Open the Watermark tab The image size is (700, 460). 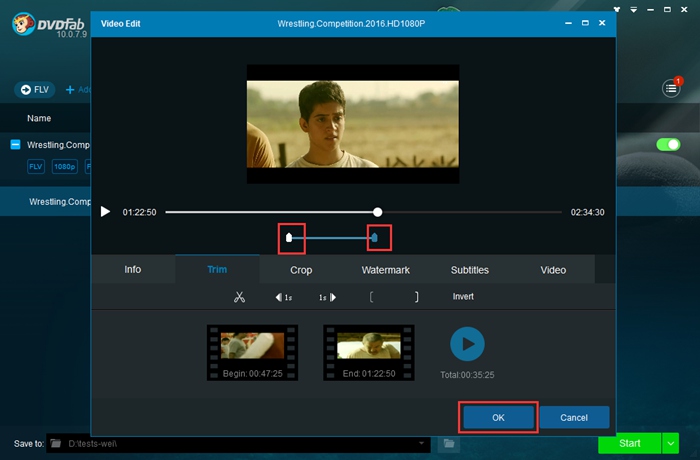click(386, 270)
